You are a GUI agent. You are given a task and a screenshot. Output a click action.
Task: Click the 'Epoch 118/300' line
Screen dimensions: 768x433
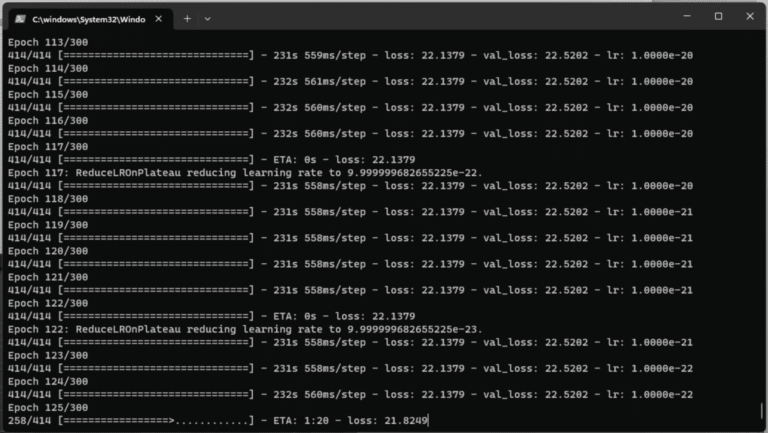pos(48,199)
